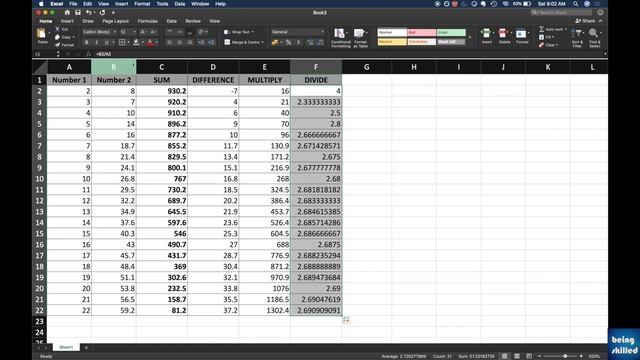Center text horizontally
The height and width of the screenshot is (360, 640).
pos(180,42)
